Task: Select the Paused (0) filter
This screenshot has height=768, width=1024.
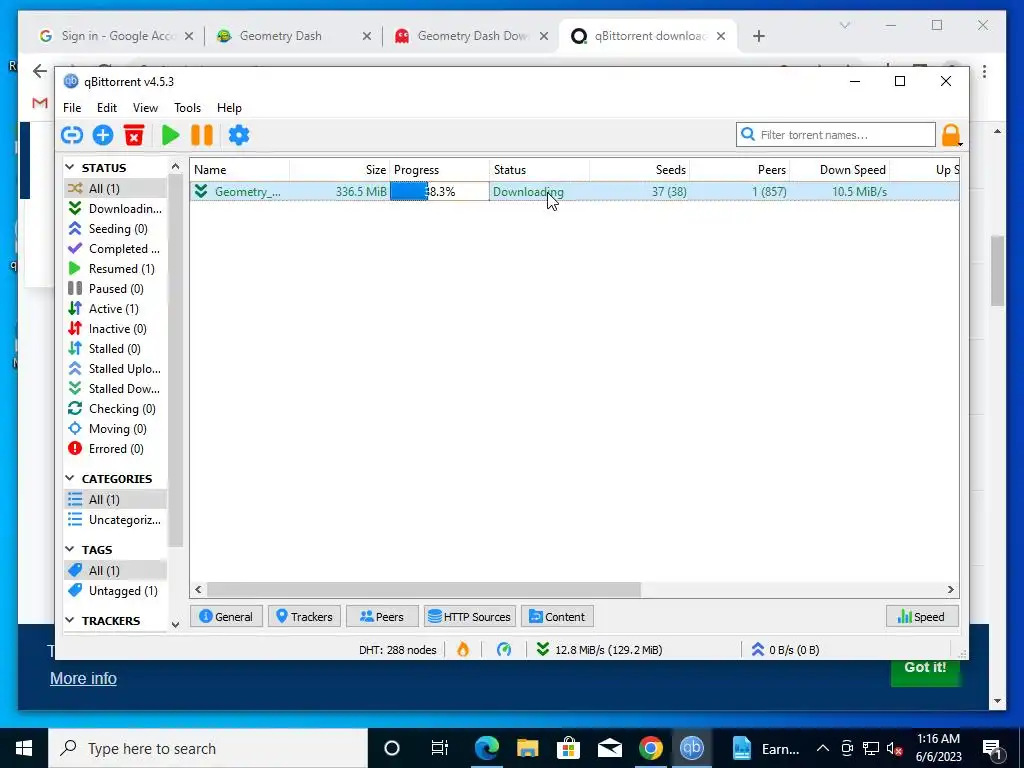Action: coord(115,289)
